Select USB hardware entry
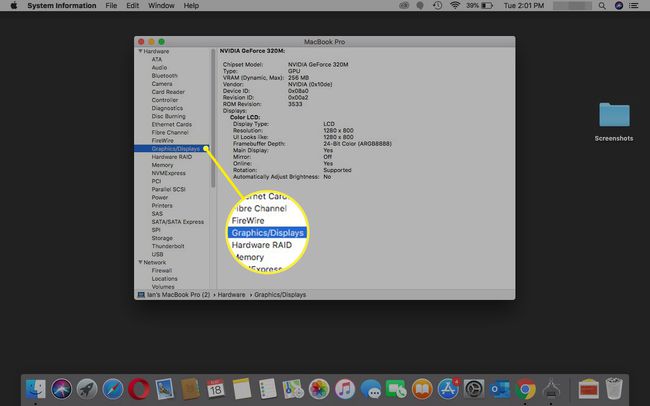 (x=157, y=254)
